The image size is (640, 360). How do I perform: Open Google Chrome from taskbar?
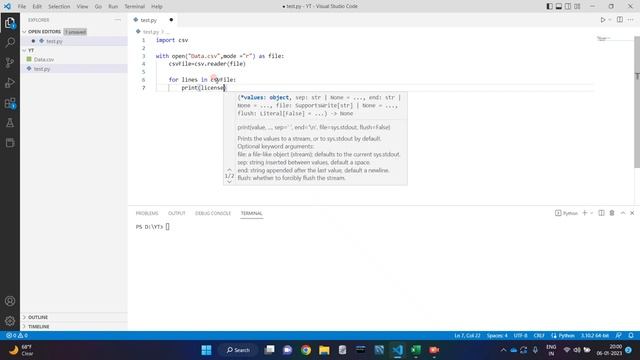(306, 350)
